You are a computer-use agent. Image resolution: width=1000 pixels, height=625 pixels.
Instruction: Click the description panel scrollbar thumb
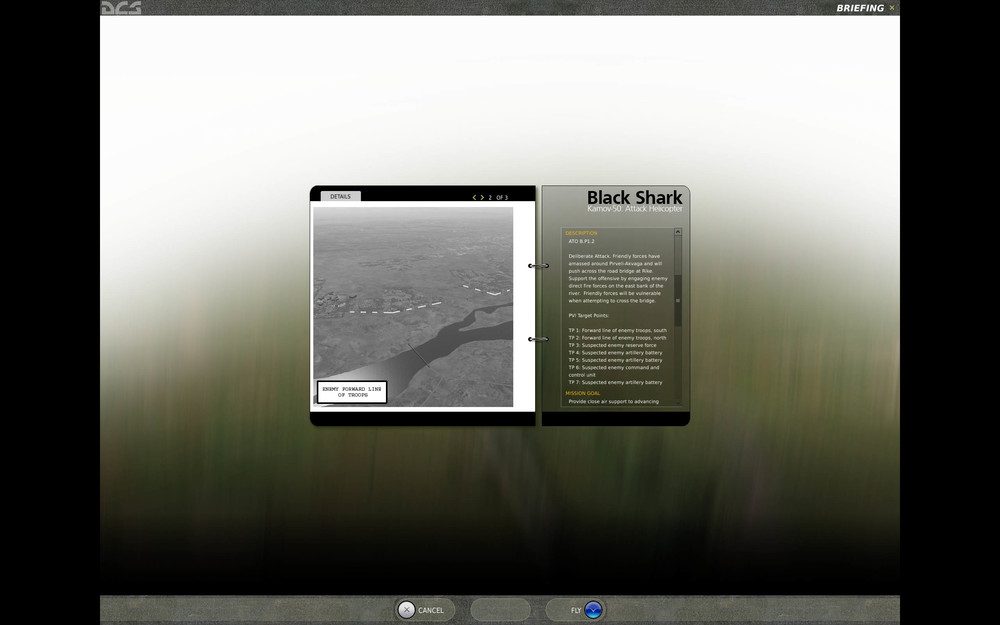(678, 300)
